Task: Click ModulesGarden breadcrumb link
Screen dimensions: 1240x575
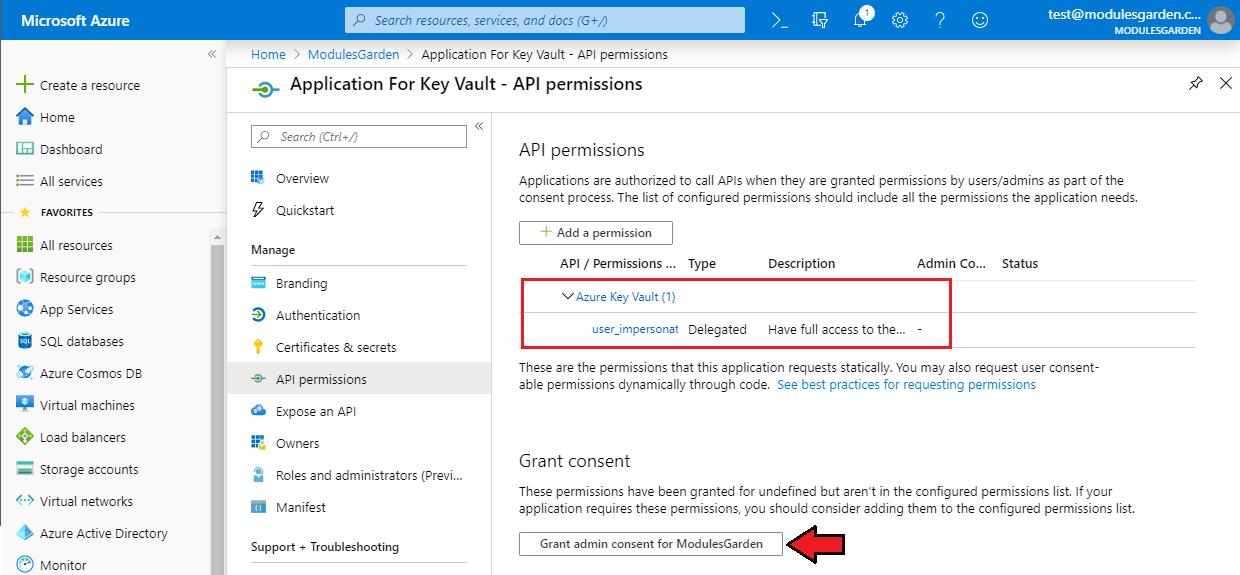Action: click(x=353, y=54)
